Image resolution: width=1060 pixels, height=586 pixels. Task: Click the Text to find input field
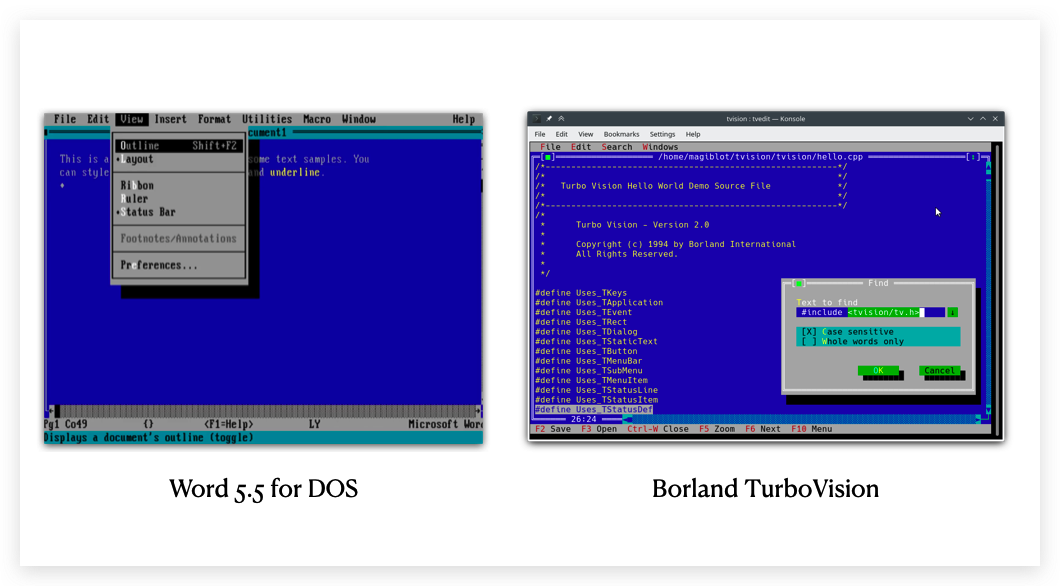click(x=871, y=312)
